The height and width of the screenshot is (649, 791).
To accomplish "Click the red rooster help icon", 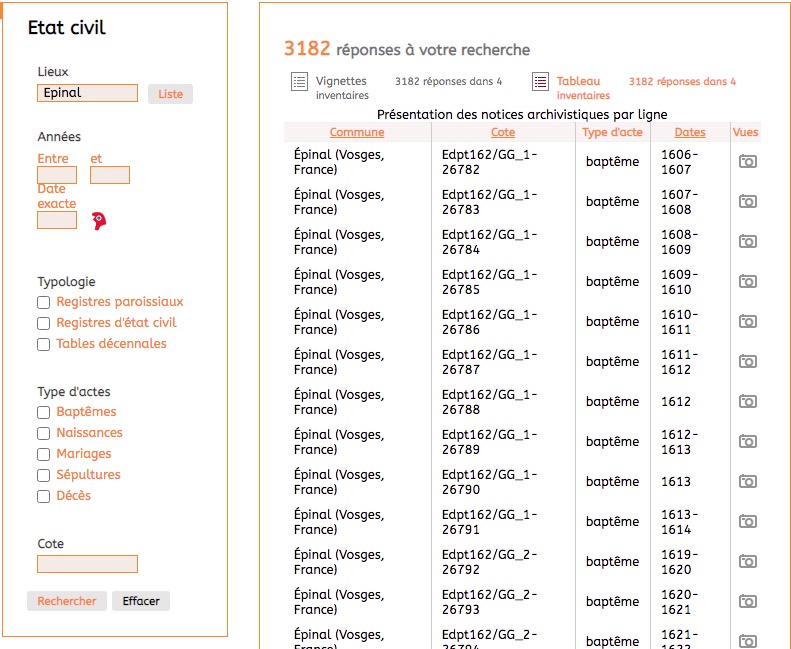I will click(x=98, y=221).
